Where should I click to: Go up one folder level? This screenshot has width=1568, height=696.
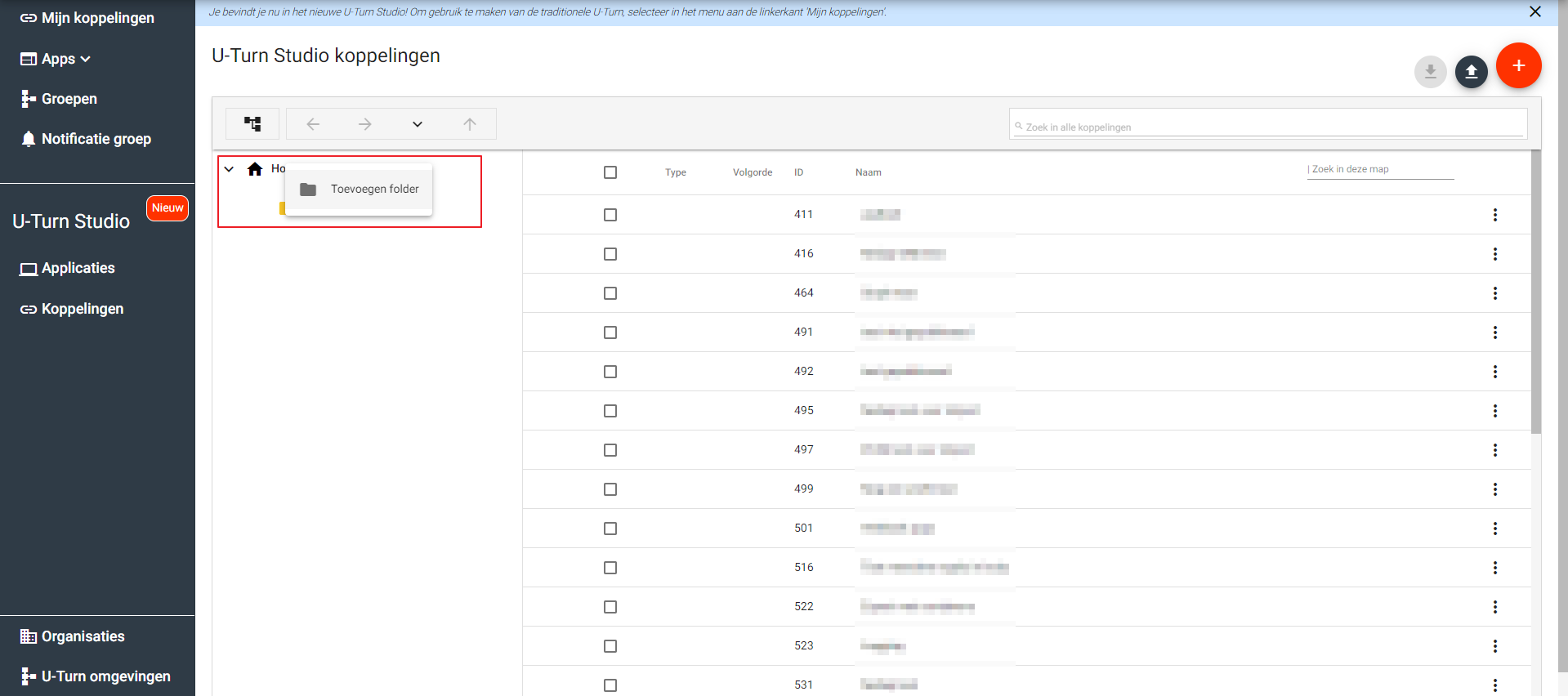pos(470,124)
